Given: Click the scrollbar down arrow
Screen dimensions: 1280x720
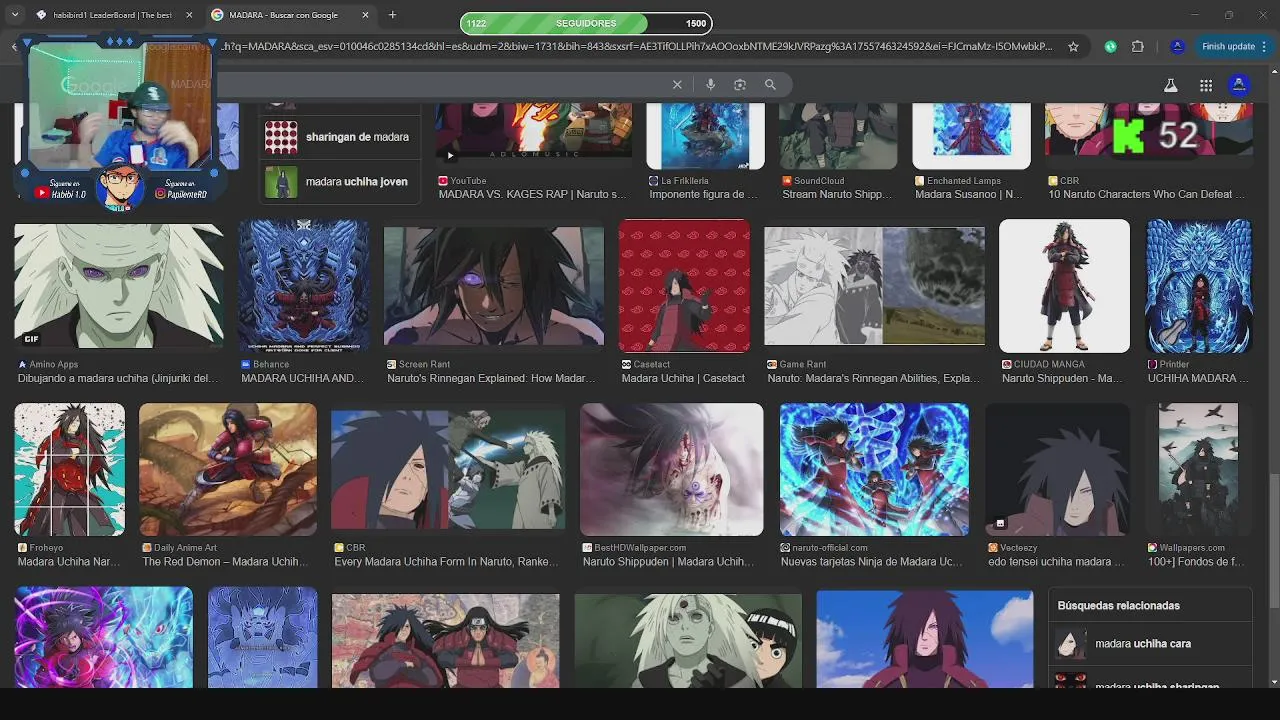Looking at the screenshot, I should click(1274, 682).
